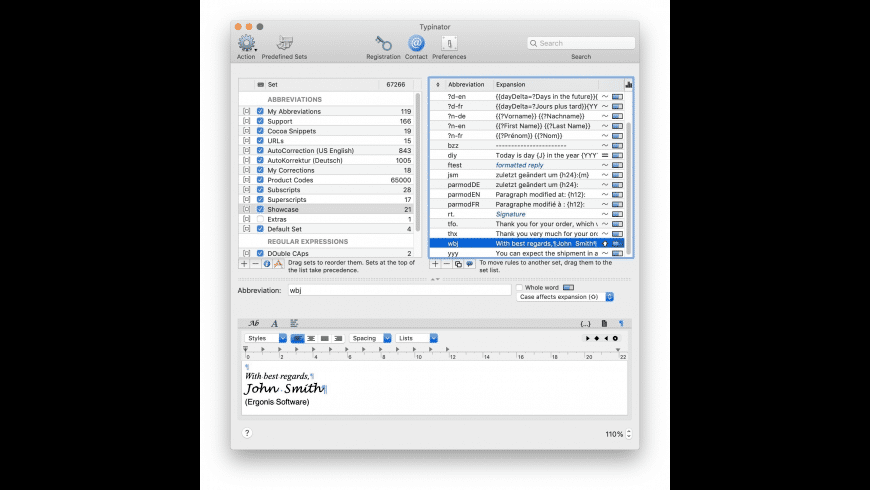The width and height of the screenshot is (870, 490).
Task: Open help with the question mark button
Action: point(247,433)
